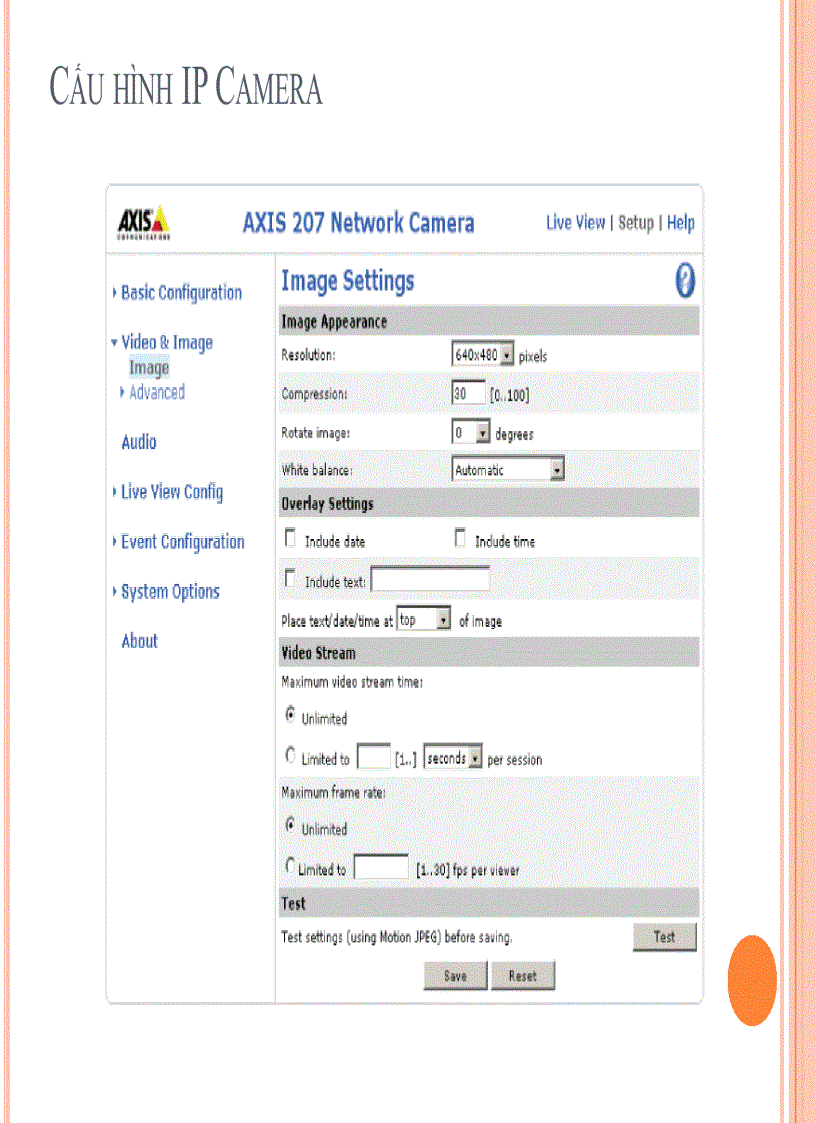816x1123 pixels.
Task: Open the Advanced image settings page
Action: pos(158,392)
